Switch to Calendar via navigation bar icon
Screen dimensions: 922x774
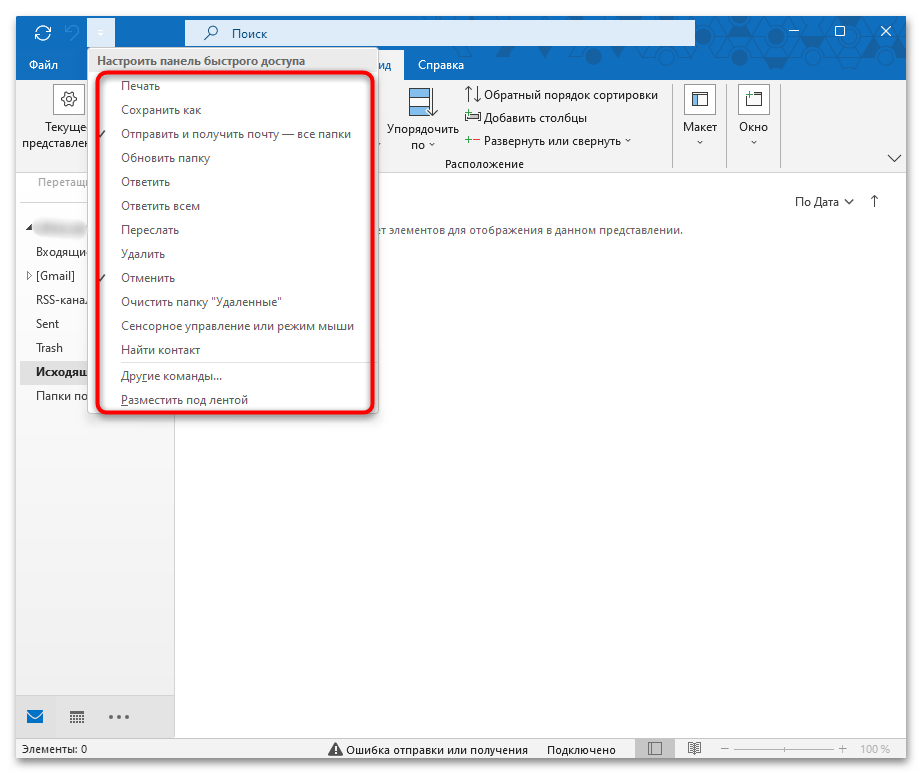coord(77,717)
